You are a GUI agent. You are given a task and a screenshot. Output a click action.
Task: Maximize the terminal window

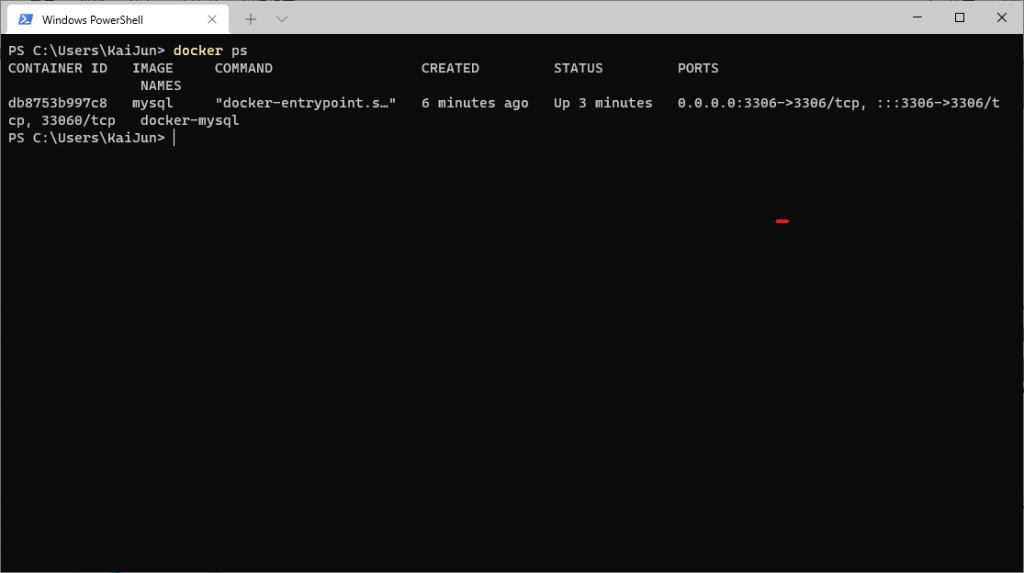pyautogui.click(x=959, y=18)
